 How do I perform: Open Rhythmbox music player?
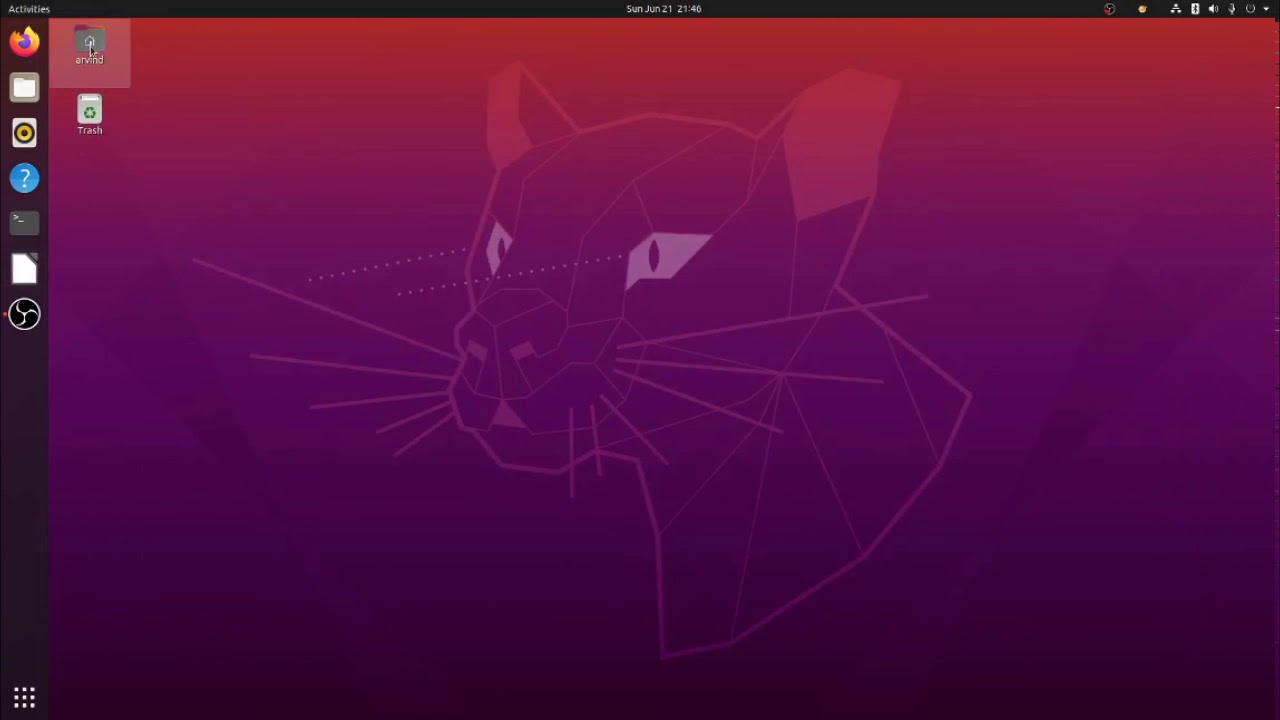[24, 133]
